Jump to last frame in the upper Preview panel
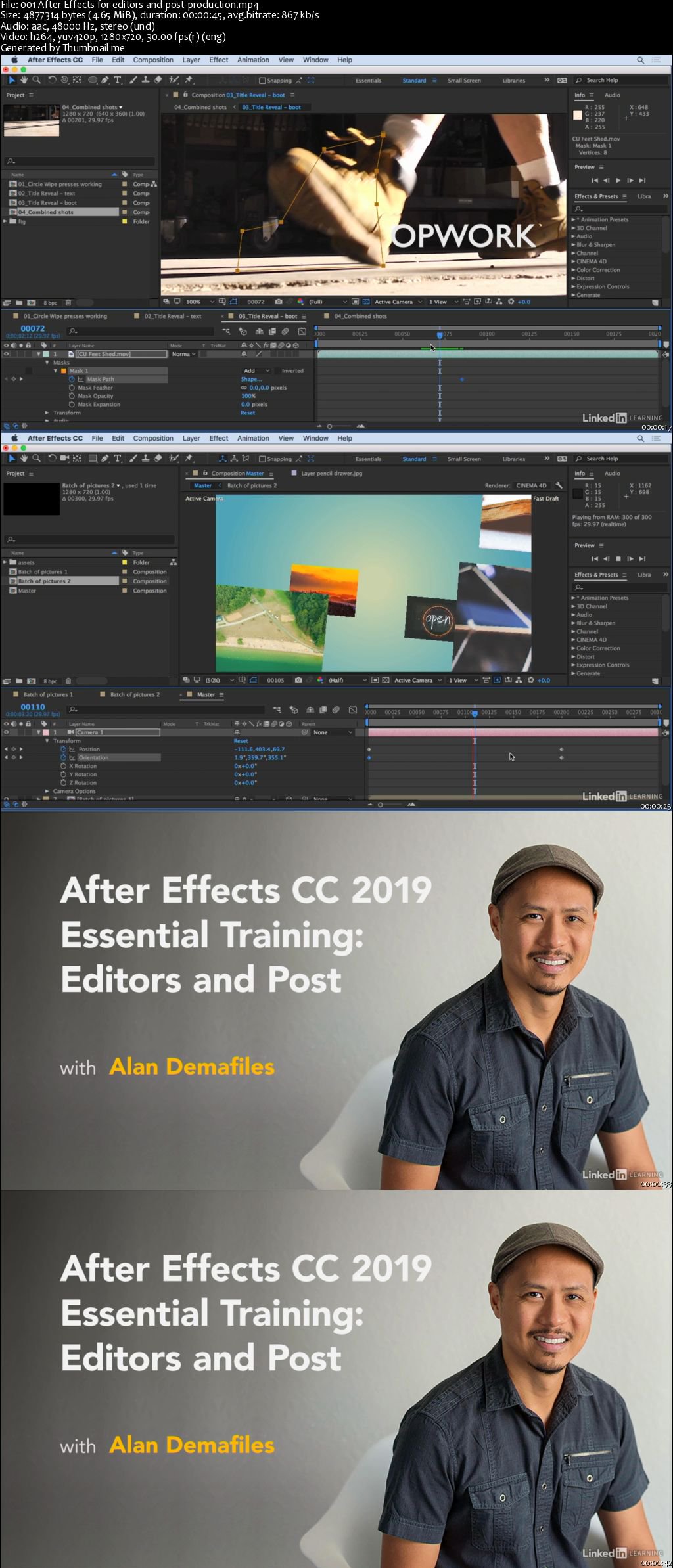The height and width of the screenshot is (1568, 673). tap(642, 180)
